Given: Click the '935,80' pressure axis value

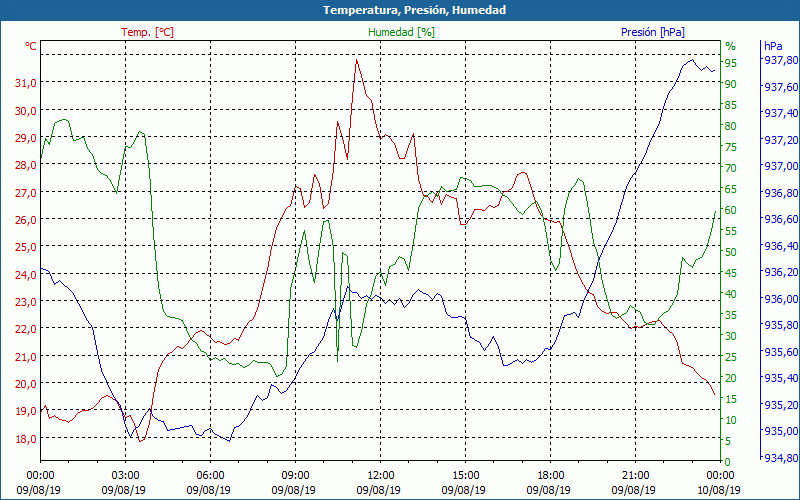Looking at the screenshot, I should [x=780, y=325].
